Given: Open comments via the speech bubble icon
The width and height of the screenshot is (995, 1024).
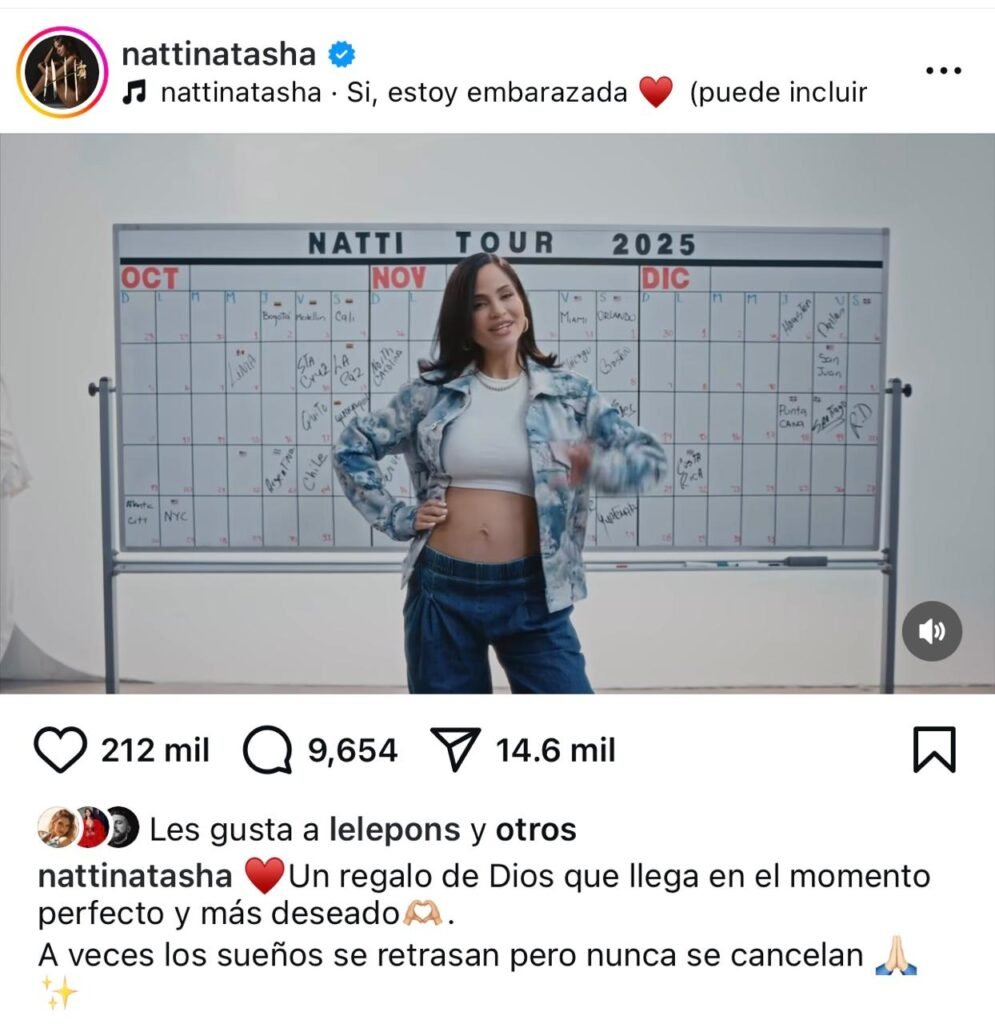Looking at the screenshot, I should 268,750.
